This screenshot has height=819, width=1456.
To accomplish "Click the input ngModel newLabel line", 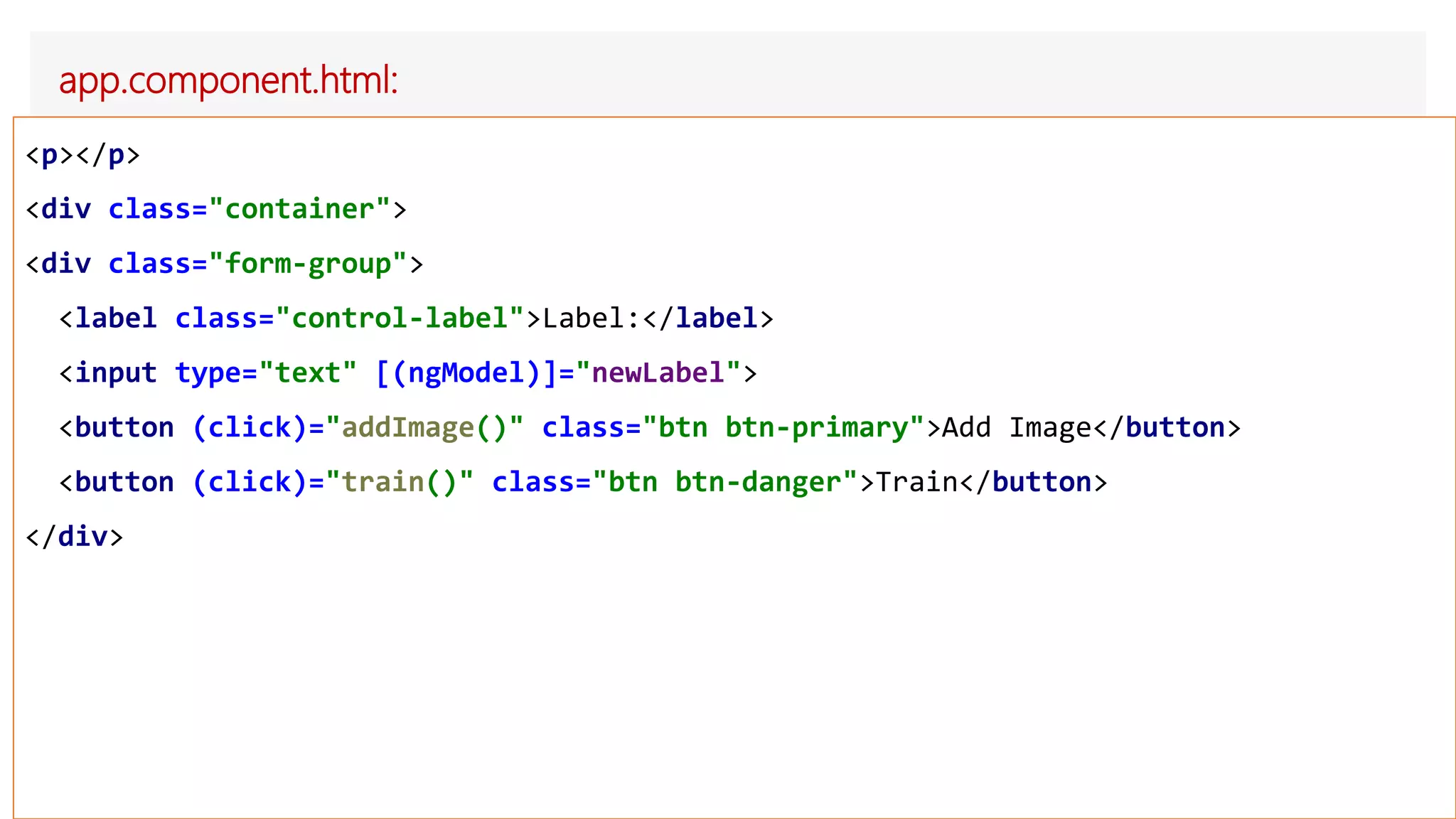I will [408, 373].
